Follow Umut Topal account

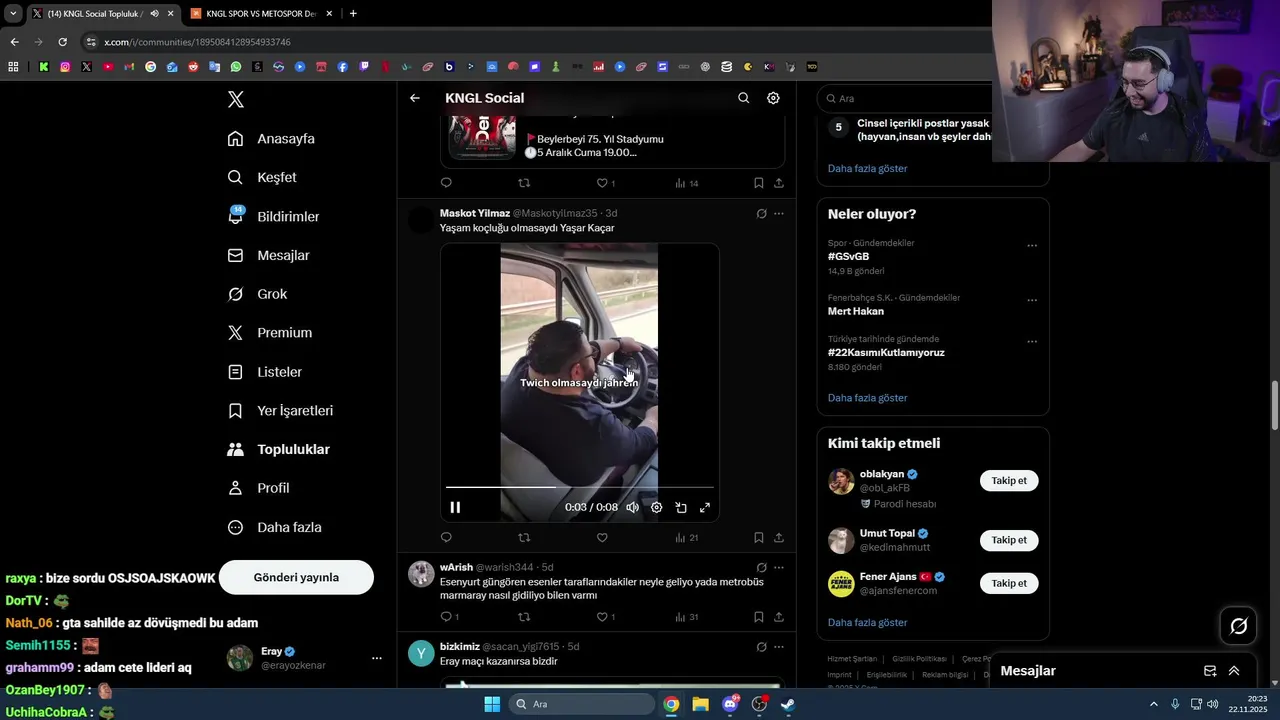(x=1009, y=540)
